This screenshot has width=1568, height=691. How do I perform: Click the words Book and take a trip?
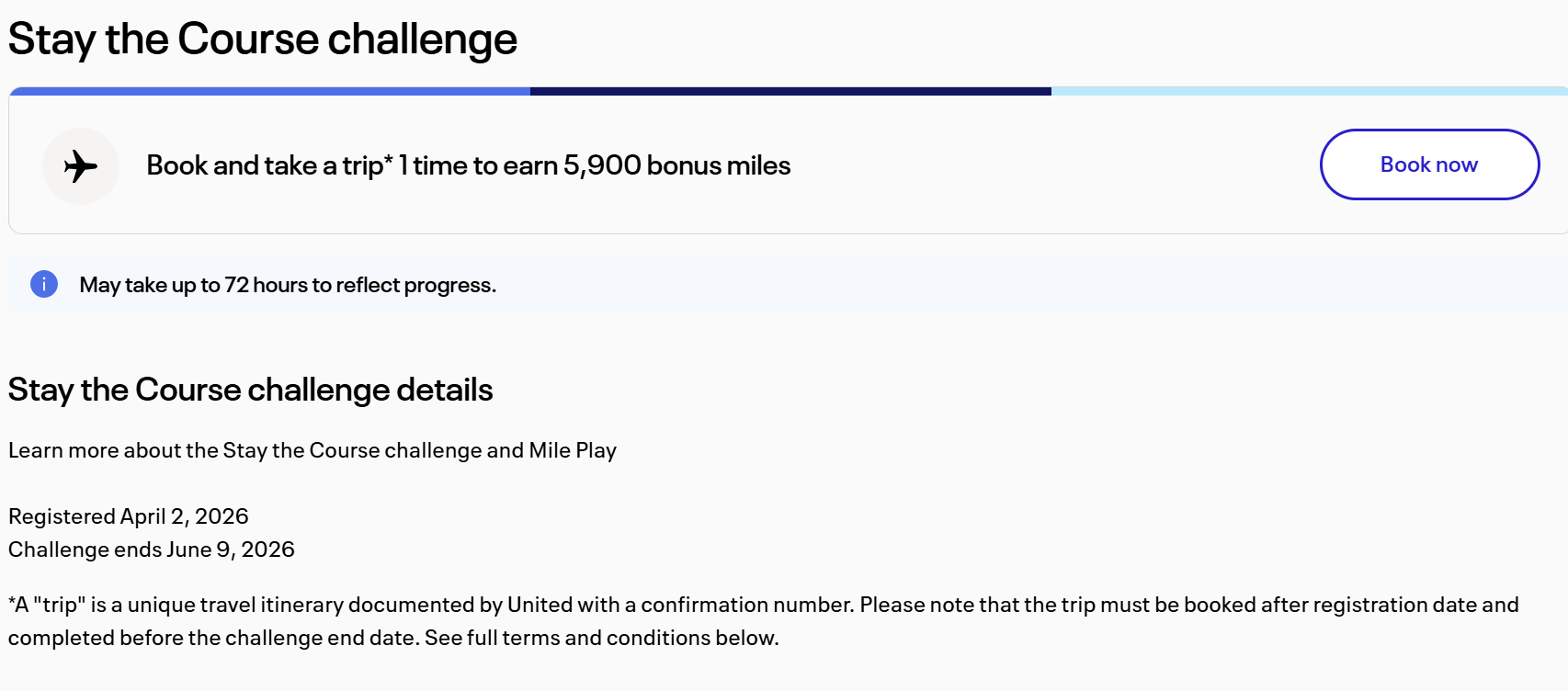point(264,165)
